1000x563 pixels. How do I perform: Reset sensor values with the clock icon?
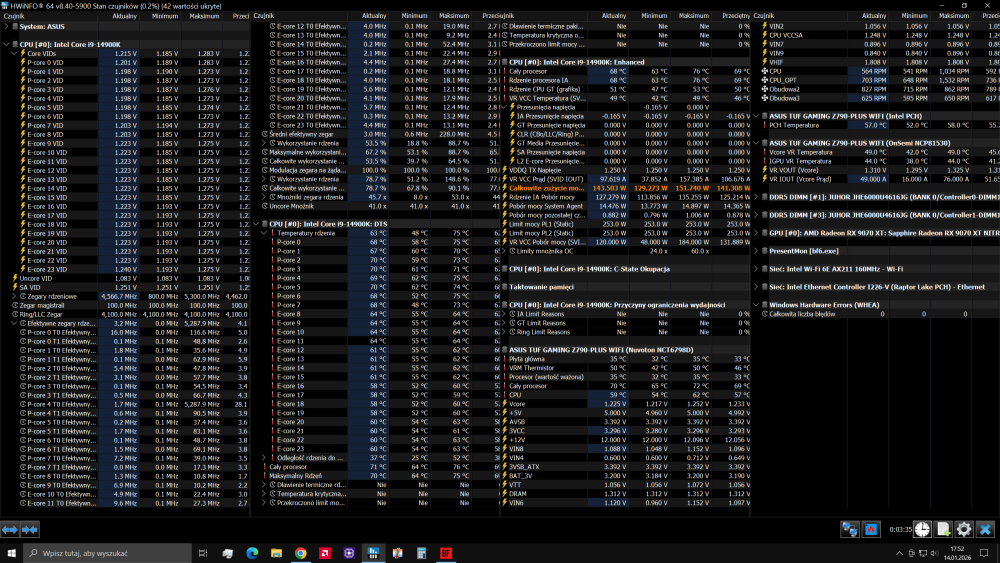coord(923,529)
